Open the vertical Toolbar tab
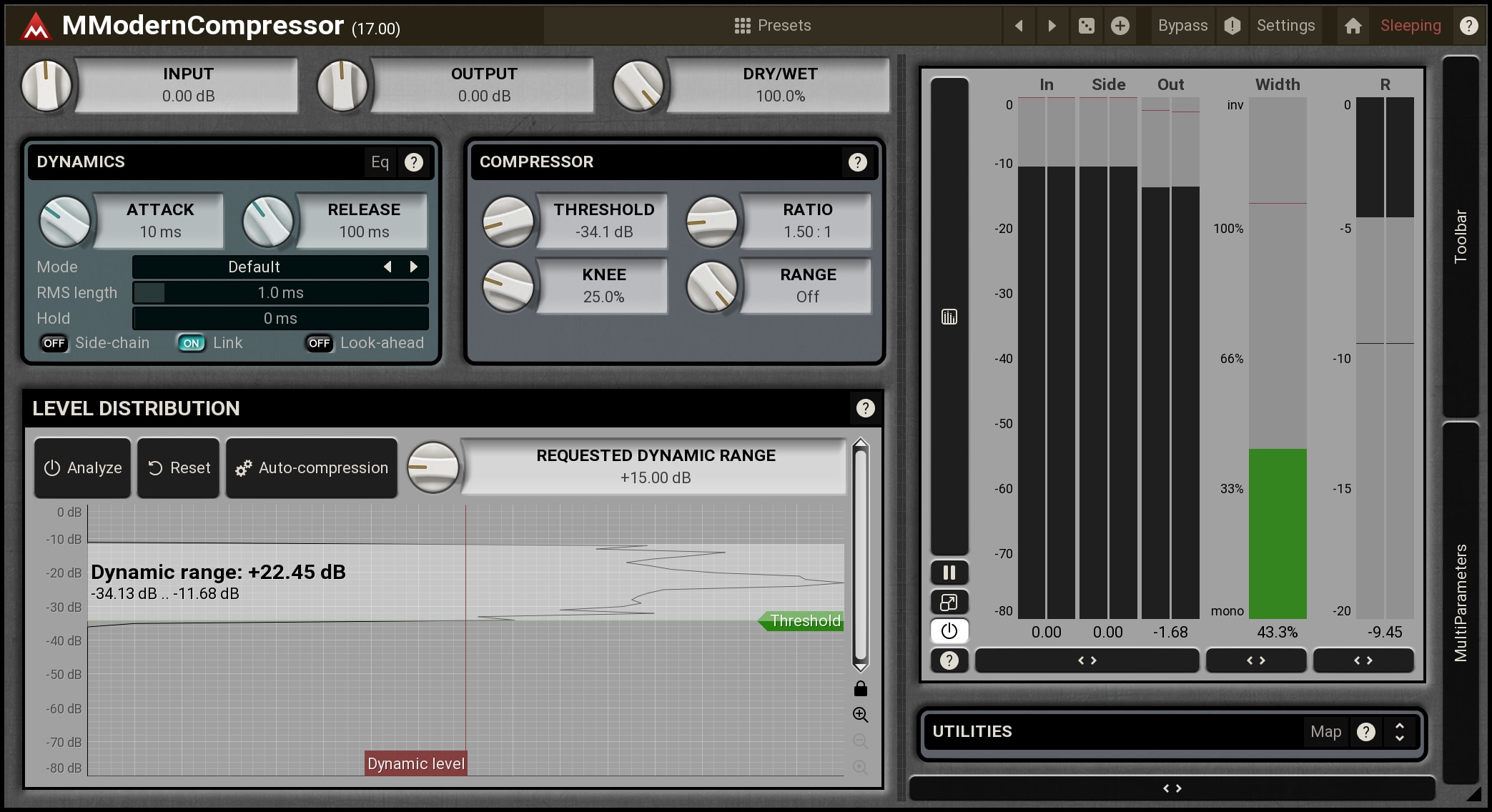The width and height of the screenshot is (1492, 812). [1460, 236]
